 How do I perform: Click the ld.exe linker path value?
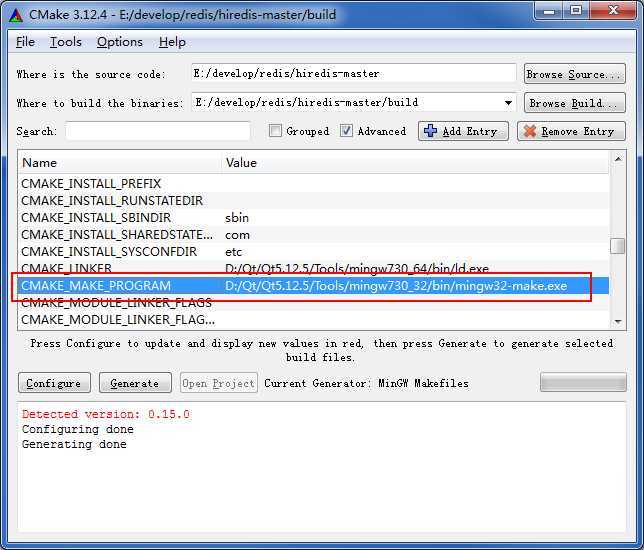click(357, 269)
